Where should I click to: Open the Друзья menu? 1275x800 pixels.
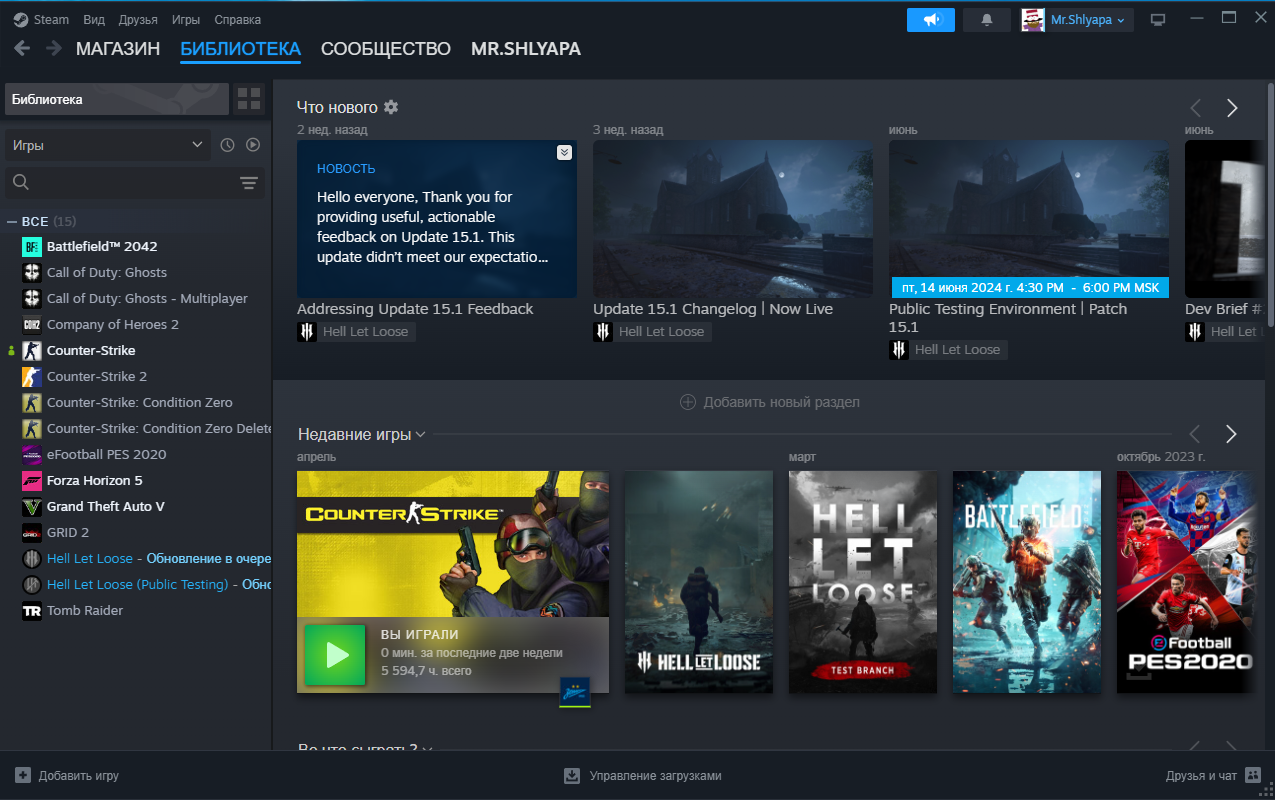pyautogui.click(x=138, y=20)
